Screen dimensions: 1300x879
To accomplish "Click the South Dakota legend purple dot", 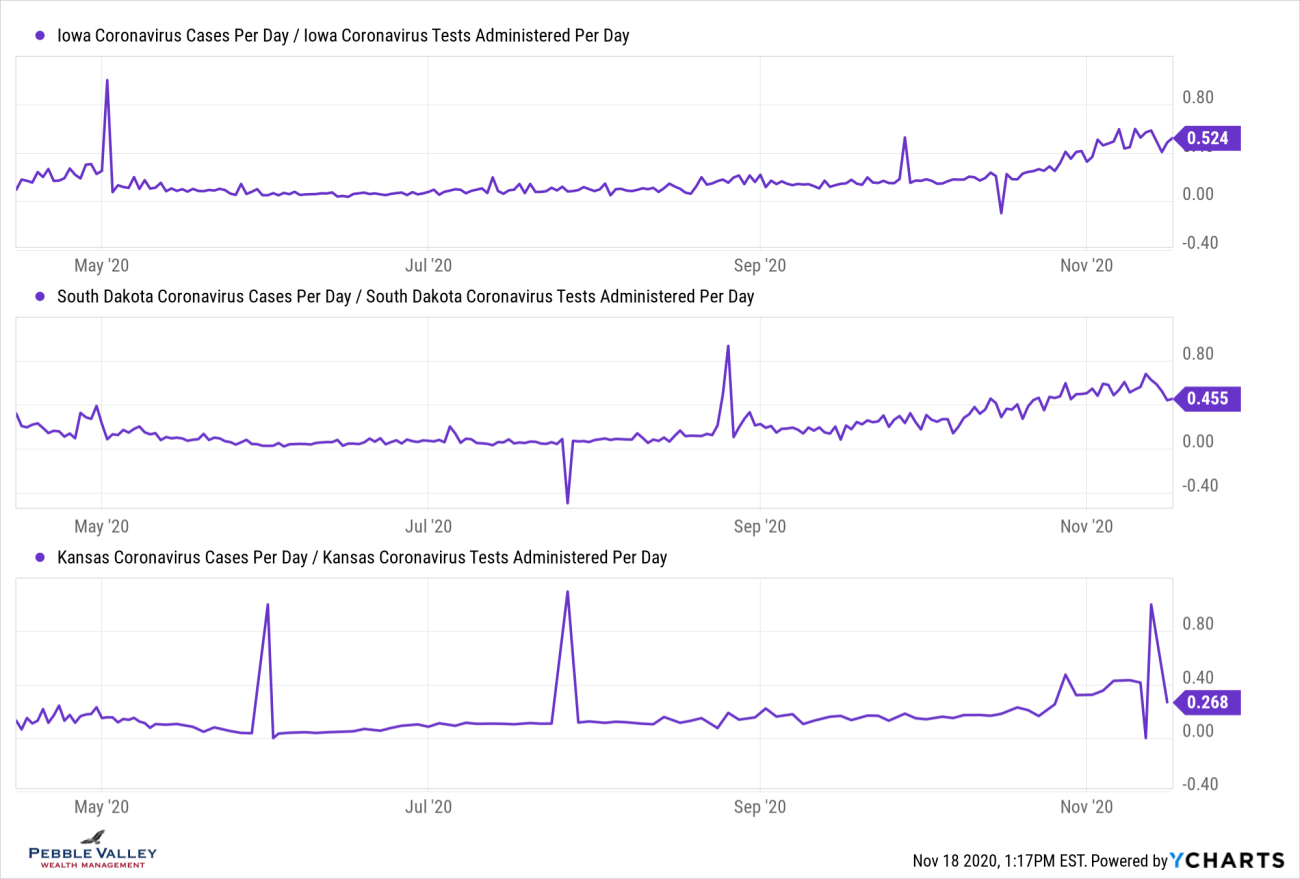I will pos(40,296).
